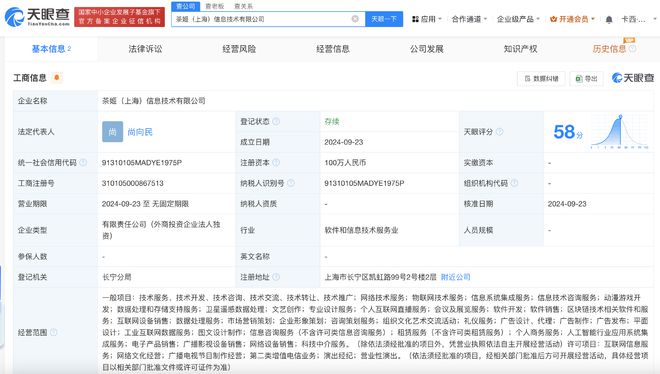660x374 pixels.
Task: Click help icon next to 登记状态
Action: pos(276,122)
